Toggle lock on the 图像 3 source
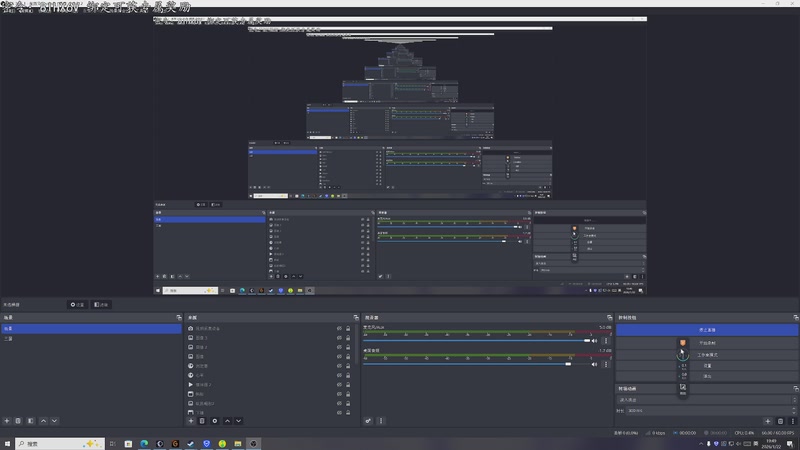This screenshot has width=800, height=450. click(348, 338)
